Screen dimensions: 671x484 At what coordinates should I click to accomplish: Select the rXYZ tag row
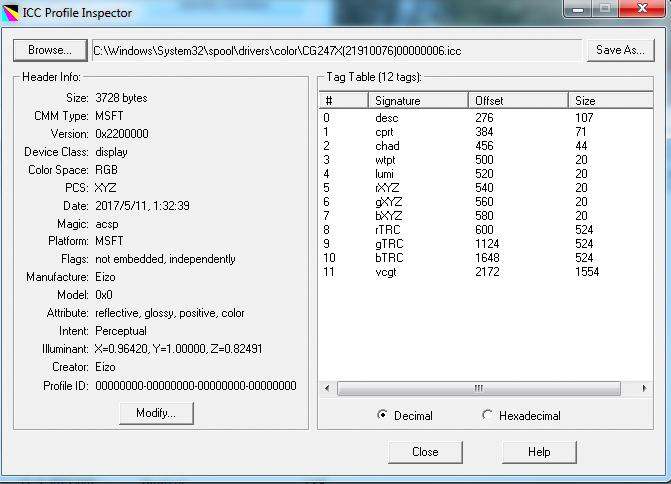[x=486, y=188]
